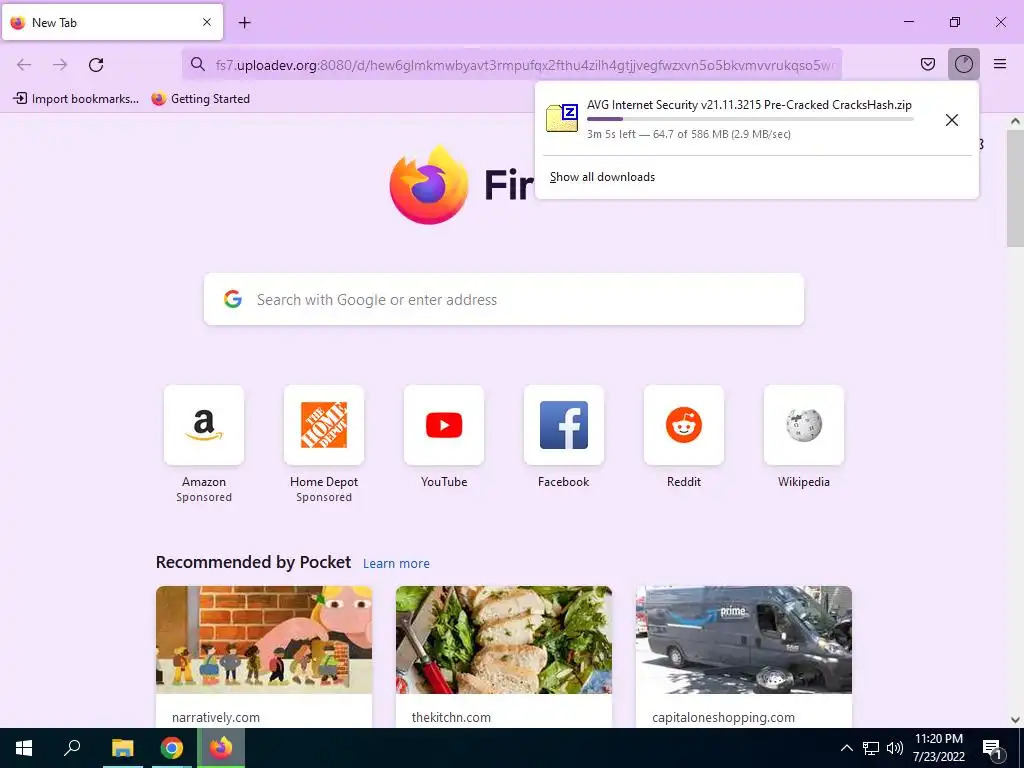
Task: Open the narratively.com Pocket story thumbnail
Action: click(x=264, y=639)
